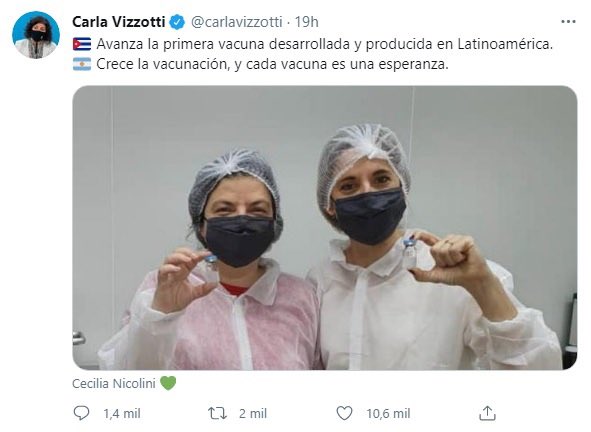This screenshot has width=591, height=432.
Task: Click the Carla Vizzotti display name
Action: click(x=118, y=22)
